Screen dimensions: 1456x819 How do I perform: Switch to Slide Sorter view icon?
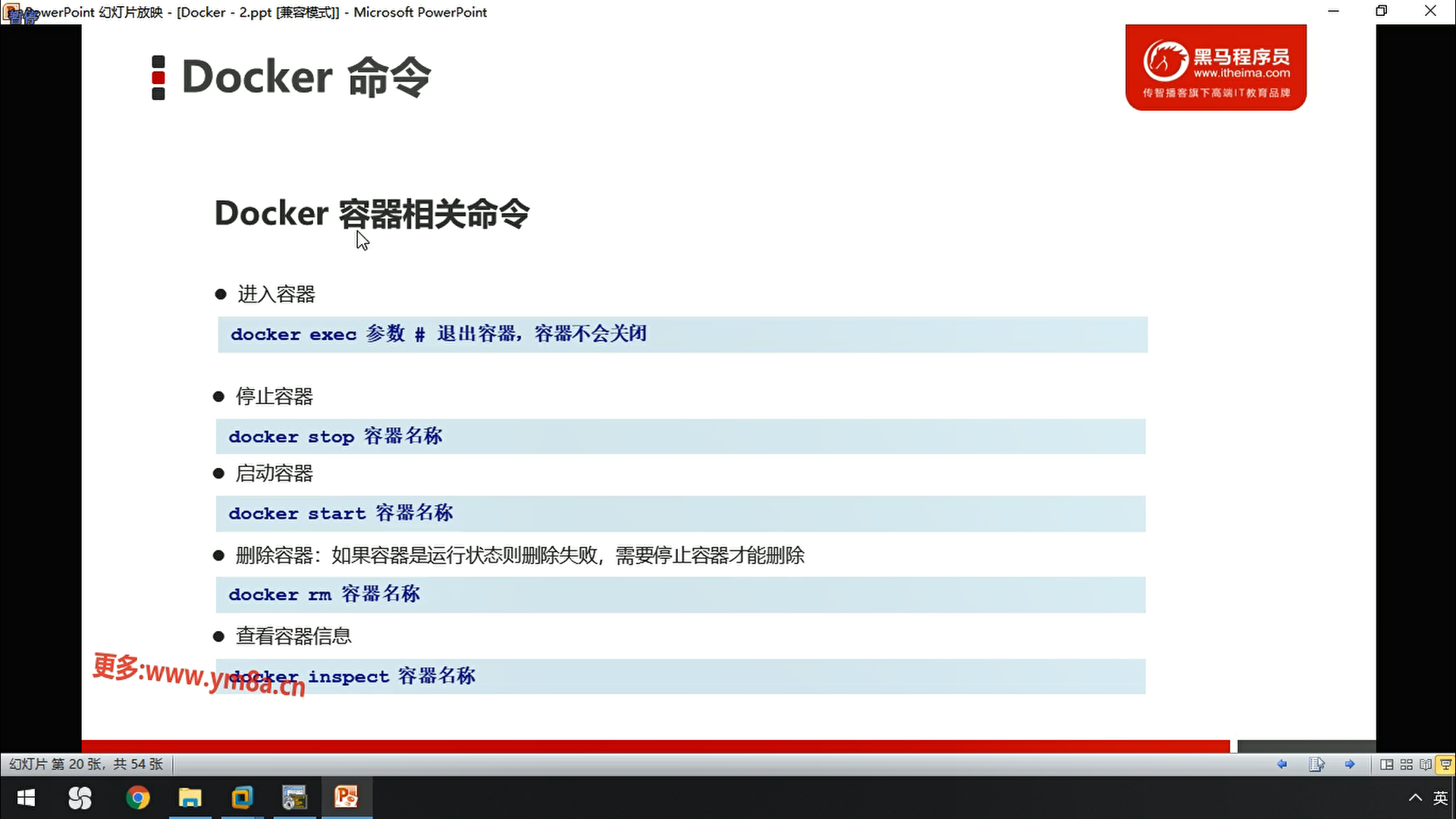pos(1407,764)
